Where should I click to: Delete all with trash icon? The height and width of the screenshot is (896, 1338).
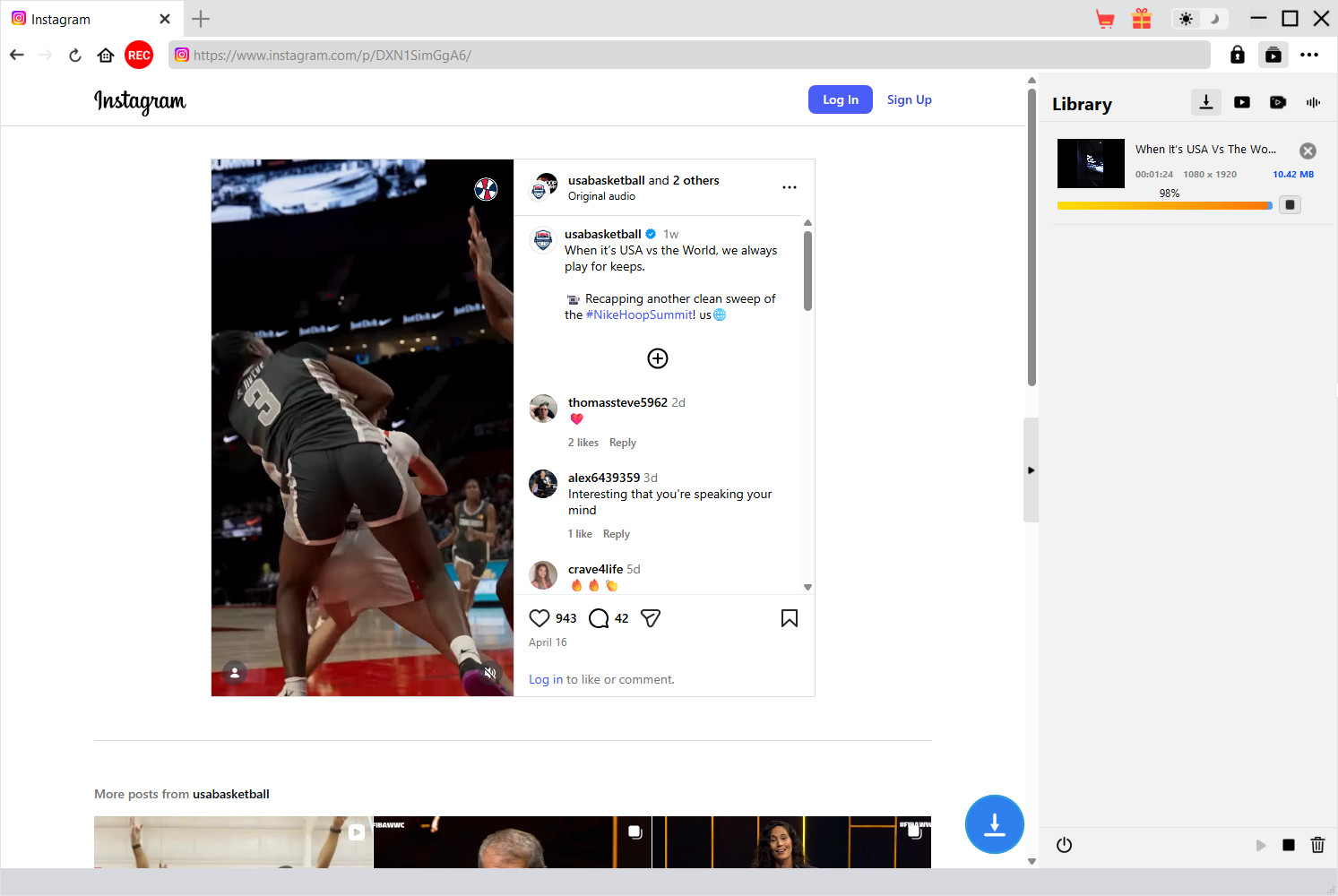[1317, 845]
